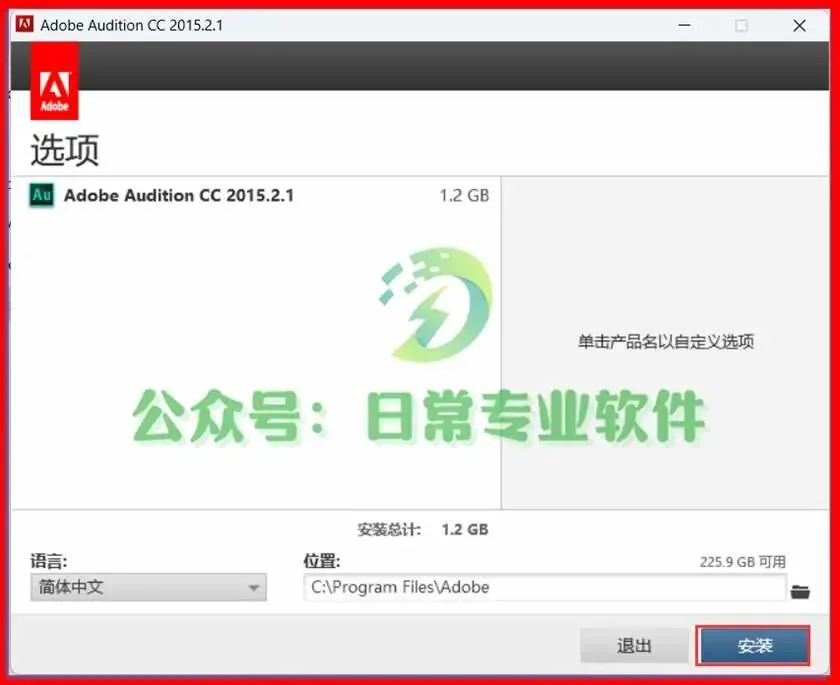Click the 退出 exit button

pos(634,645)
